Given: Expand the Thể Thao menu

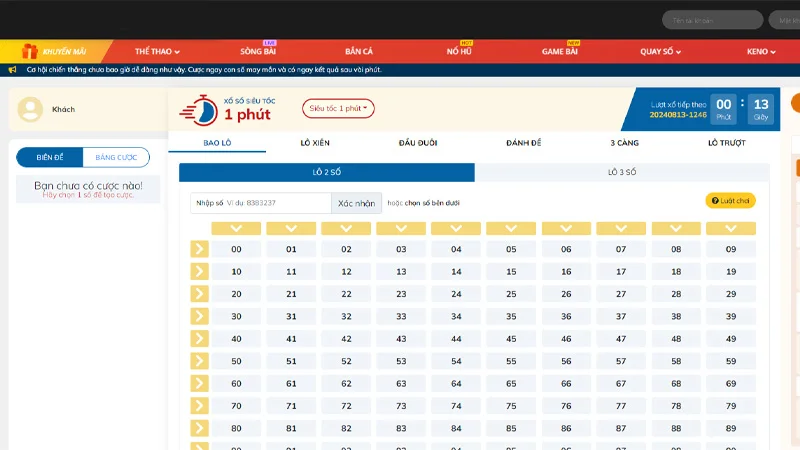Looking at the screenshot, I should pos(157,51).
